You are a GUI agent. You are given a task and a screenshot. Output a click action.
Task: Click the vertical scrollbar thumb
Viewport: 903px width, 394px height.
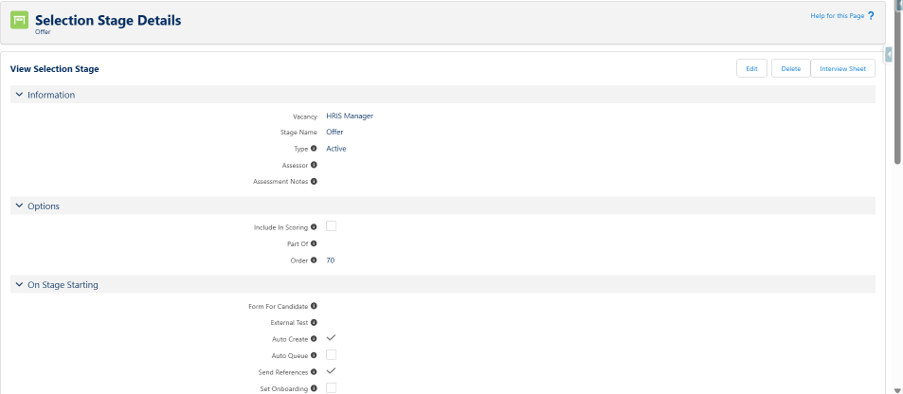(x=897, y=86)
